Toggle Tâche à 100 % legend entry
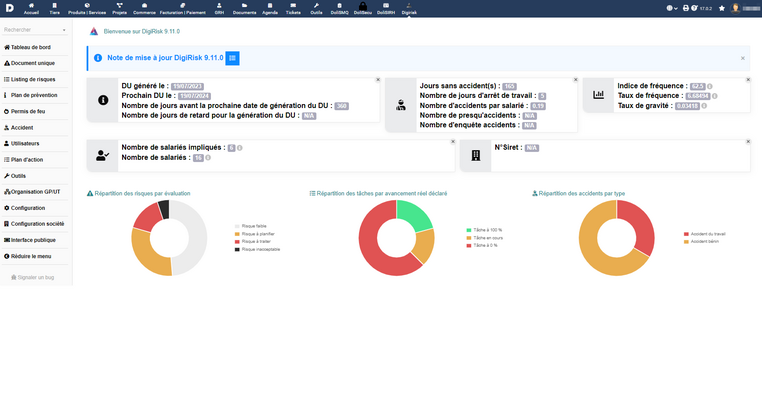 [484, 230]
